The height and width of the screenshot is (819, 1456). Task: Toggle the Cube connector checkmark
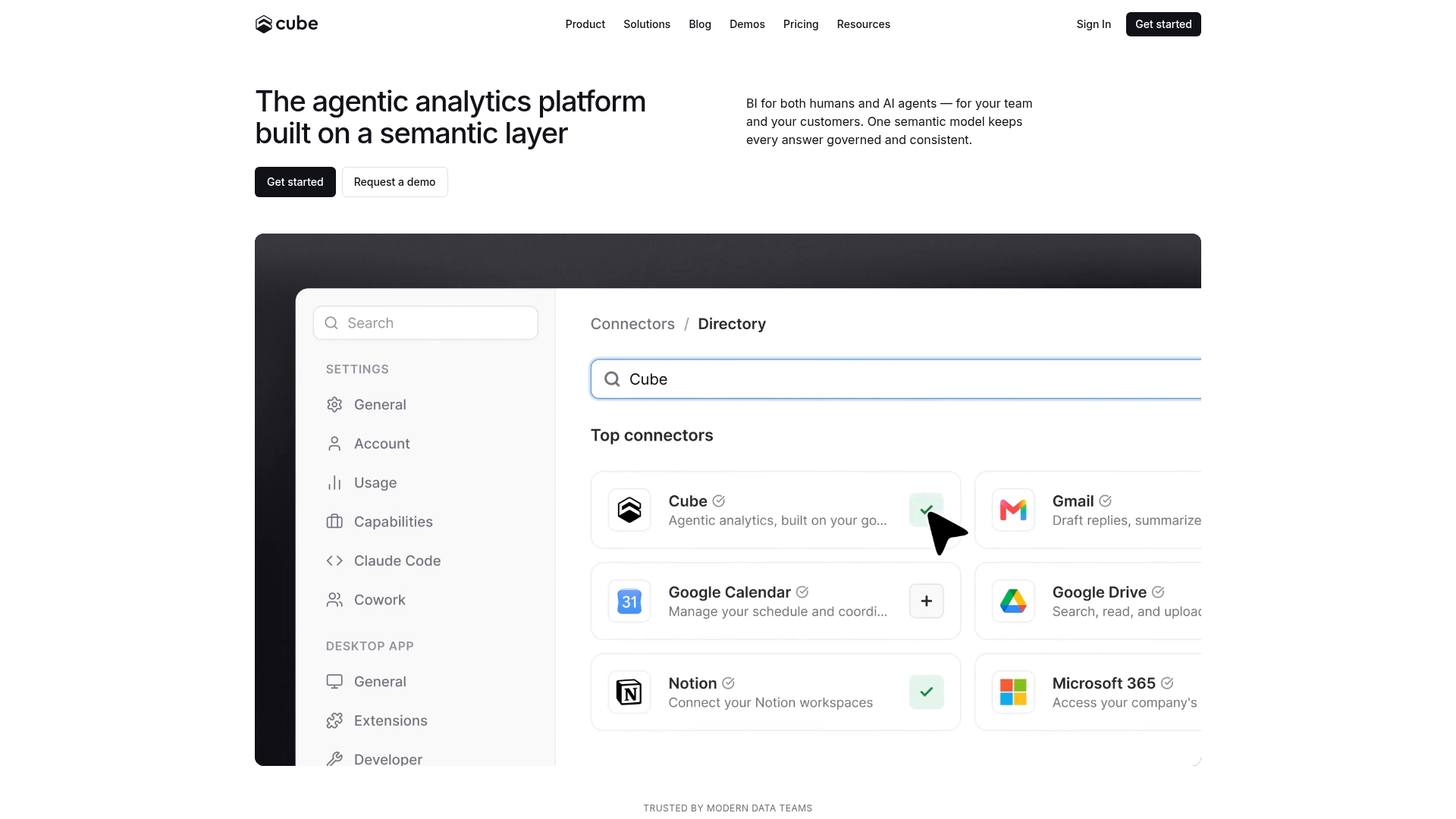(x=927, y=510)
